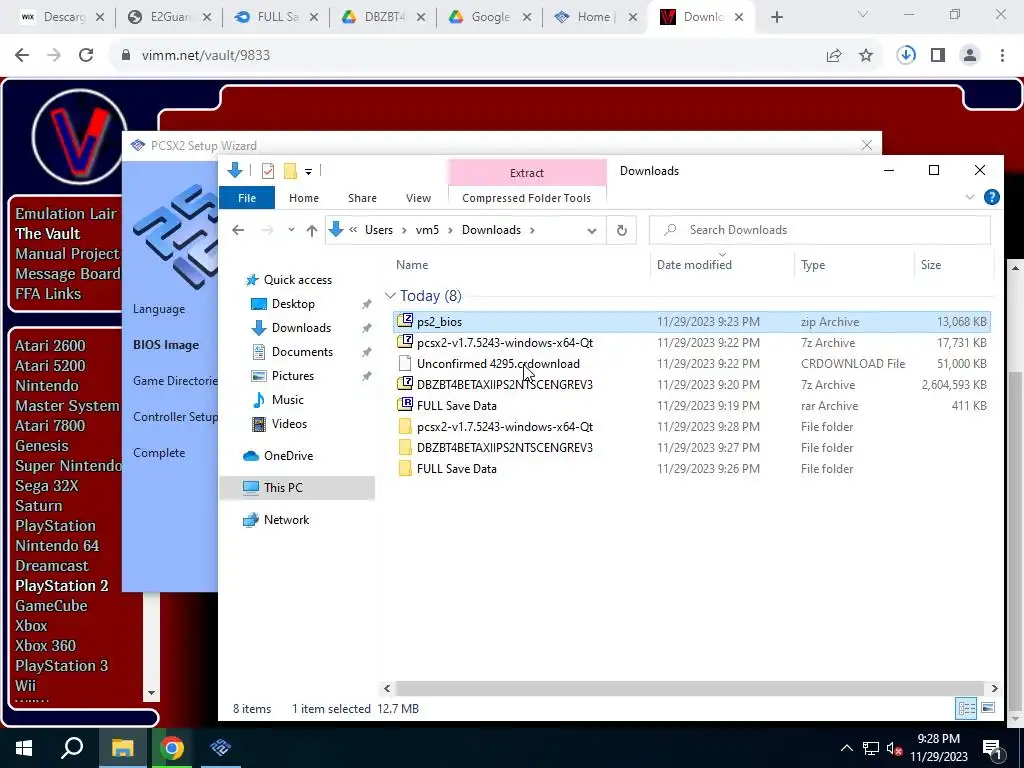Screen dimensions: 1024x768
Task: Expand the chevron after Downloads breadcrumb
Action: (x=532, y=230)
